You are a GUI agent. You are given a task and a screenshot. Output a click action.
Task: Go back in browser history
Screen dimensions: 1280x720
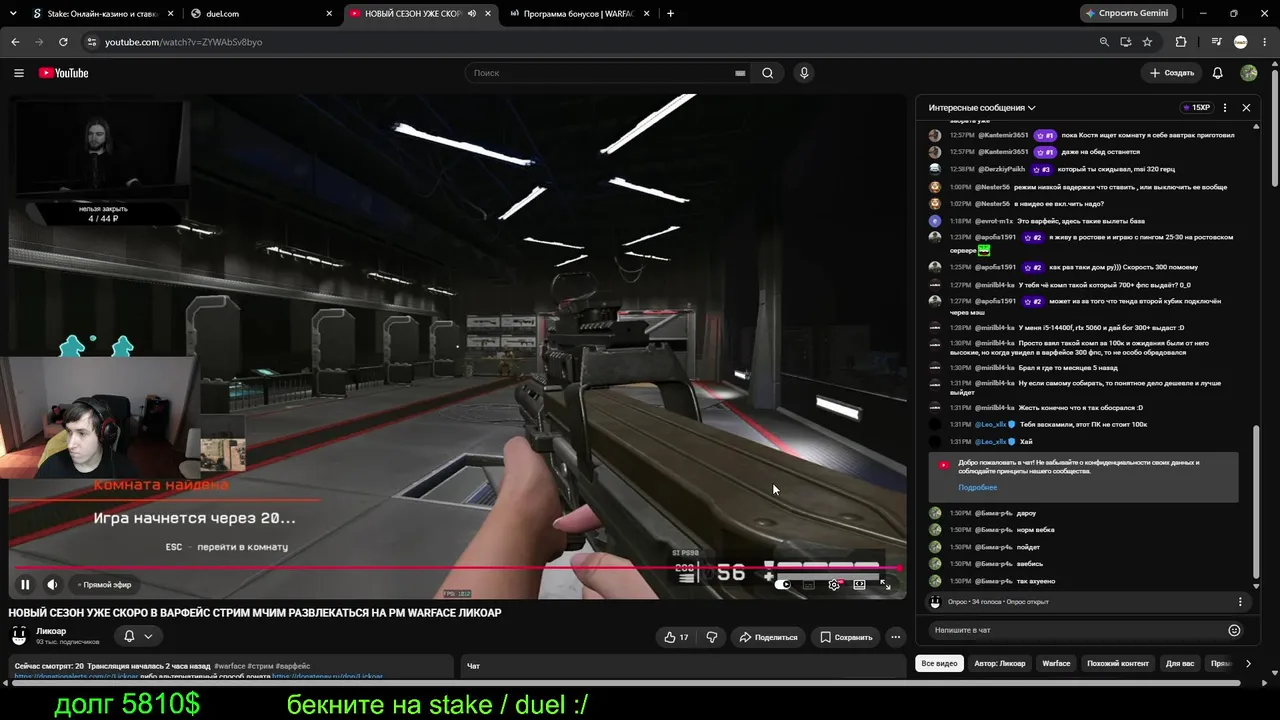(15, 42)
